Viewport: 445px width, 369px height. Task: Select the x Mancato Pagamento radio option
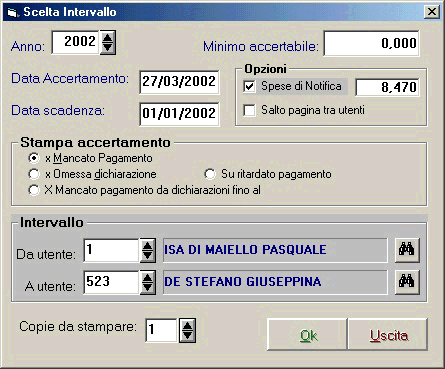(34, 158)
